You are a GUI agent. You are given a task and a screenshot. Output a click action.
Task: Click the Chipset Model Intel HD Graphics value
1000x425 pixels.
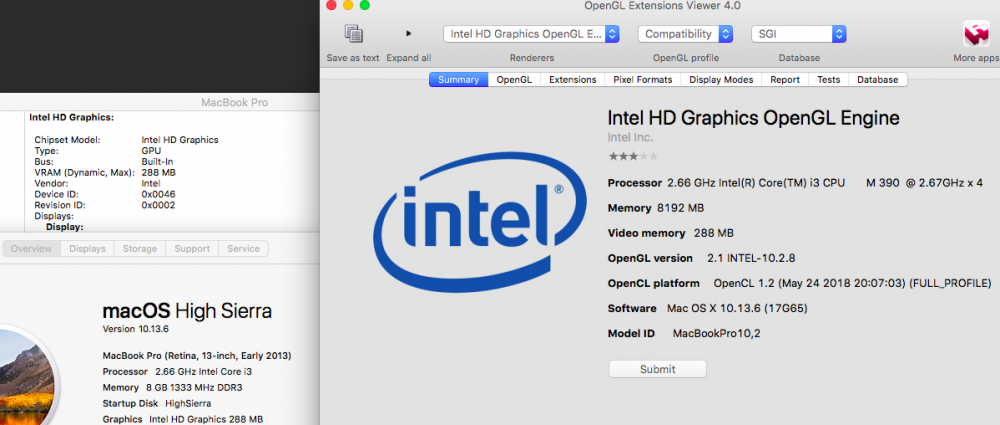click(x=180, y=140)
